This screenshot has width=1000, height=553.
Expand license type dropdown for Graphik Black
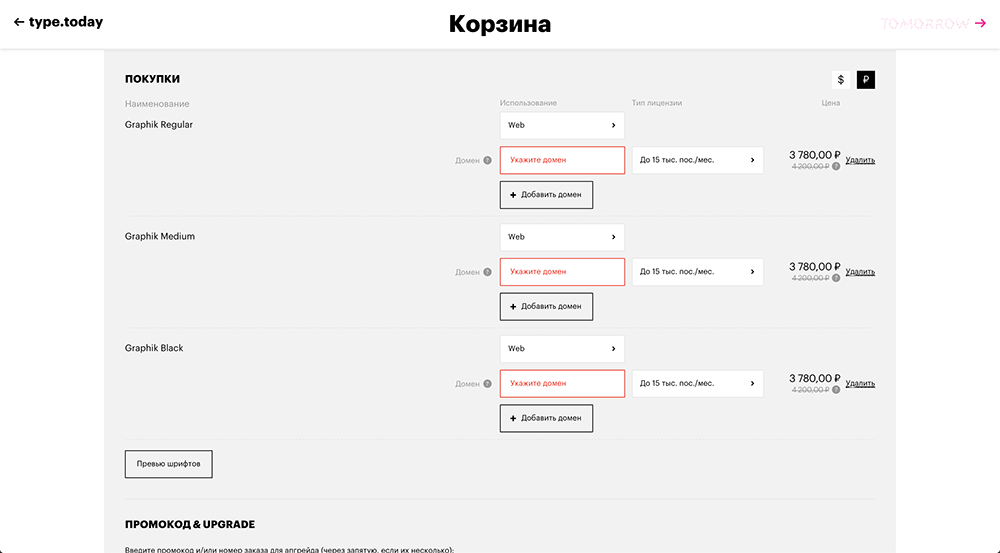coord(697,384)
